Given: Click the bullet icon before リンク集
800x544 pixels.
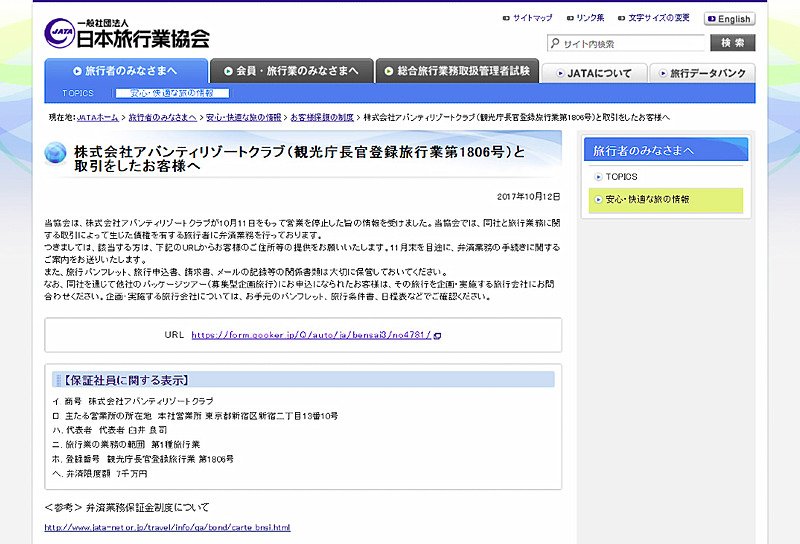Looking at the screenshot, I should point(570,18).
